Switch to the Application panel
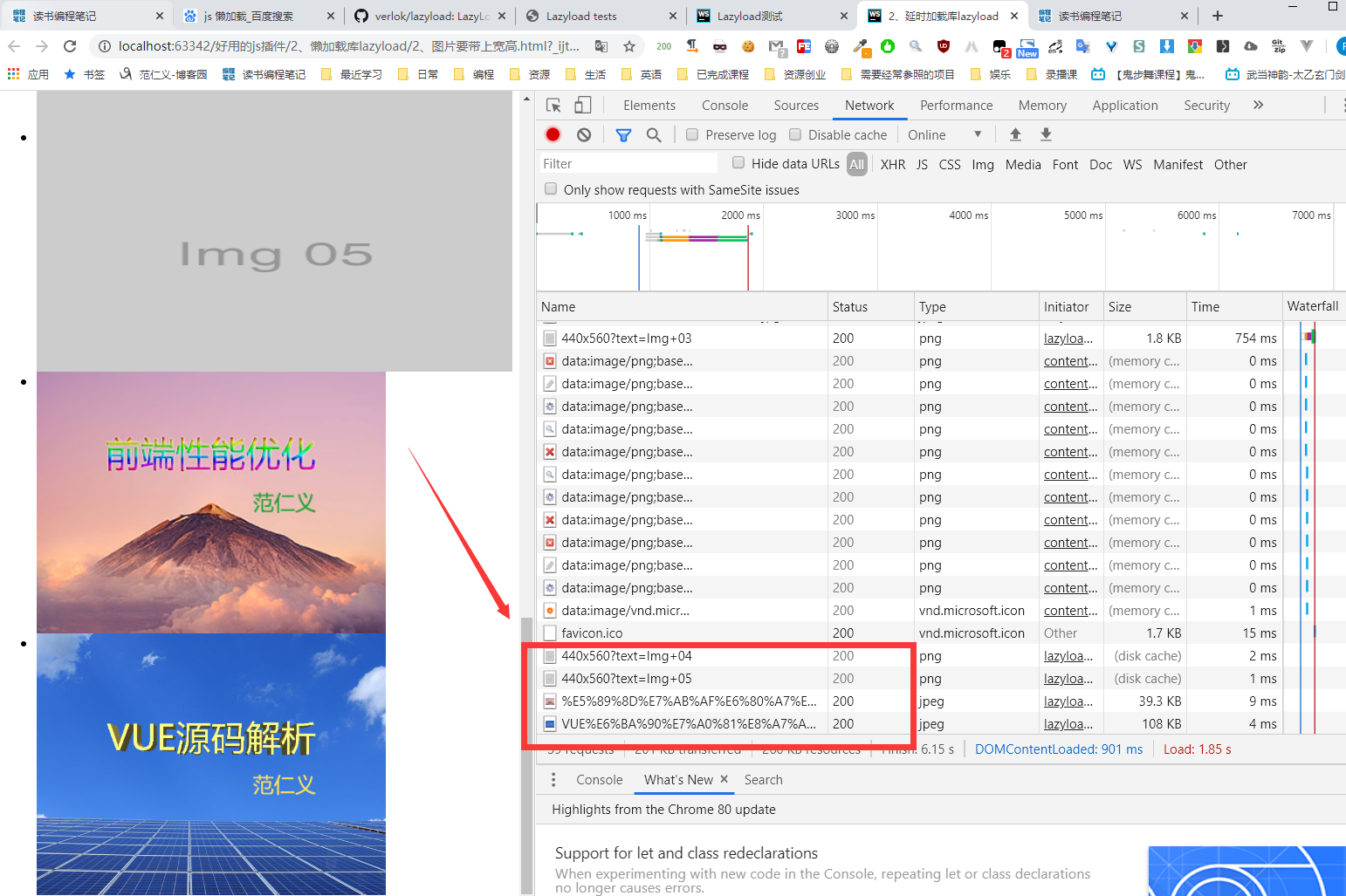This screenshot has height=896, width=1346. coord(1125,105)
